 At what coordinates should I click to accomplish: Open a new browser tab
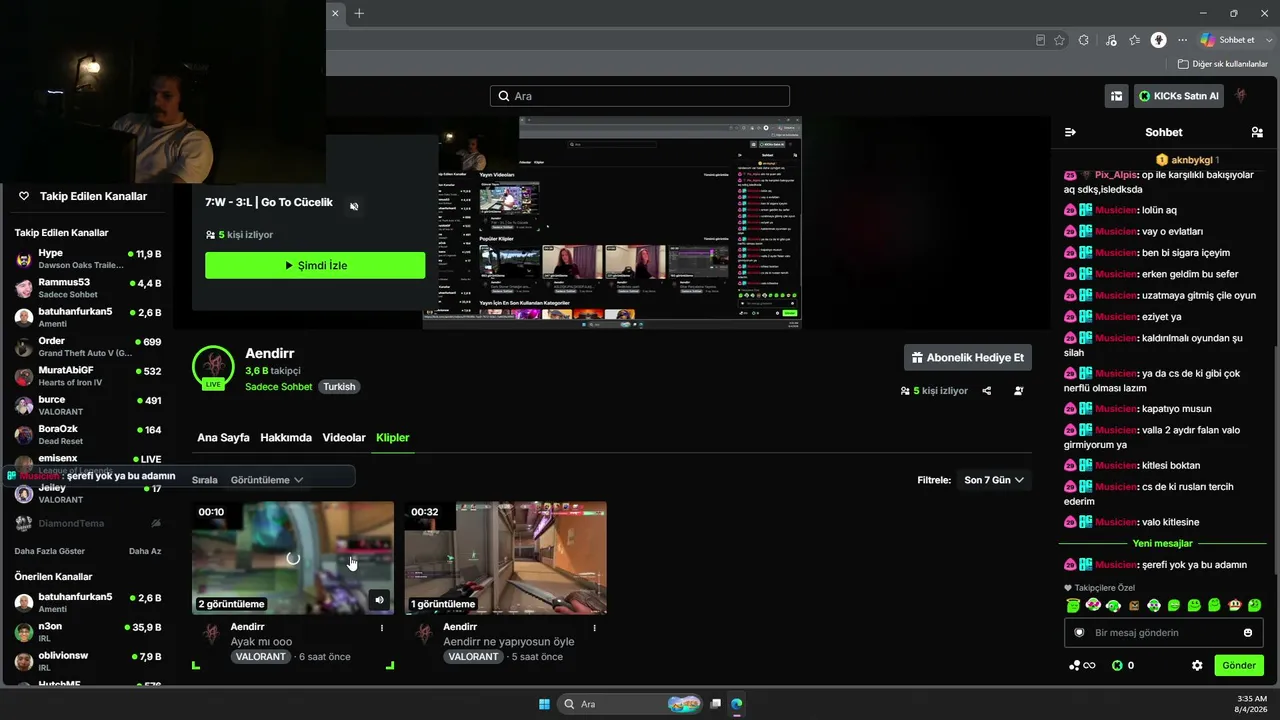tap(359, 13)
